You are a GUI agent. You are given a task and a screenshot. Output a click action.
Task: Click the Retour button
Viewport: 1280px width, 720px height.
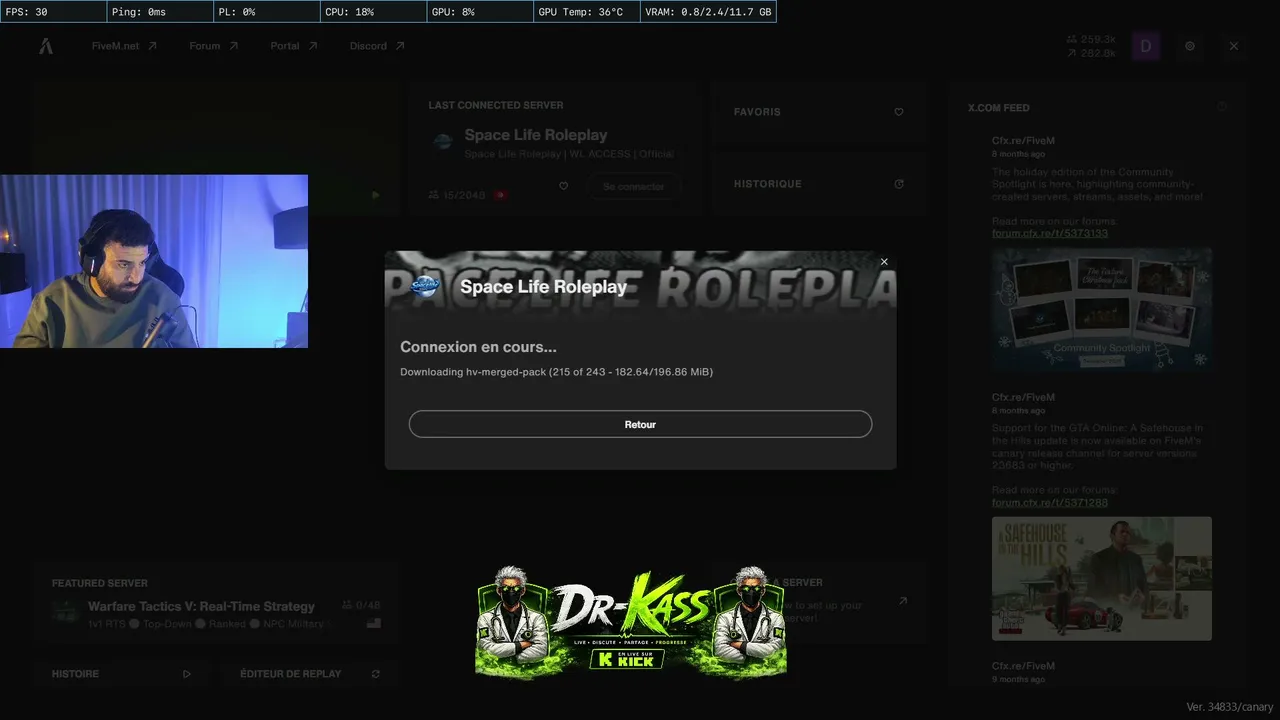point(640,424)
